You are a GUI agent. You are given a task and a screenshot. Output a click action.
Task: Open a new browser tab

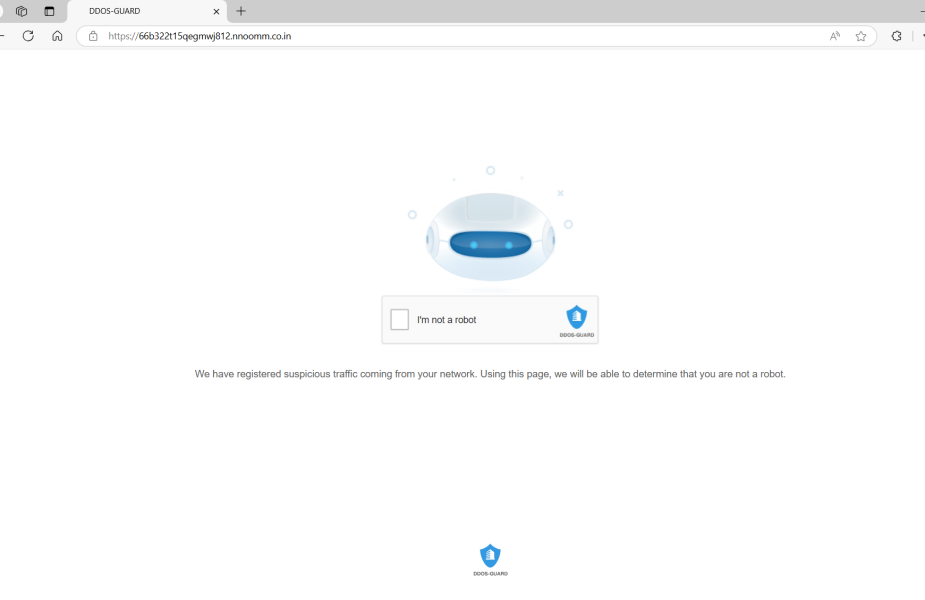tap(240, 12)
